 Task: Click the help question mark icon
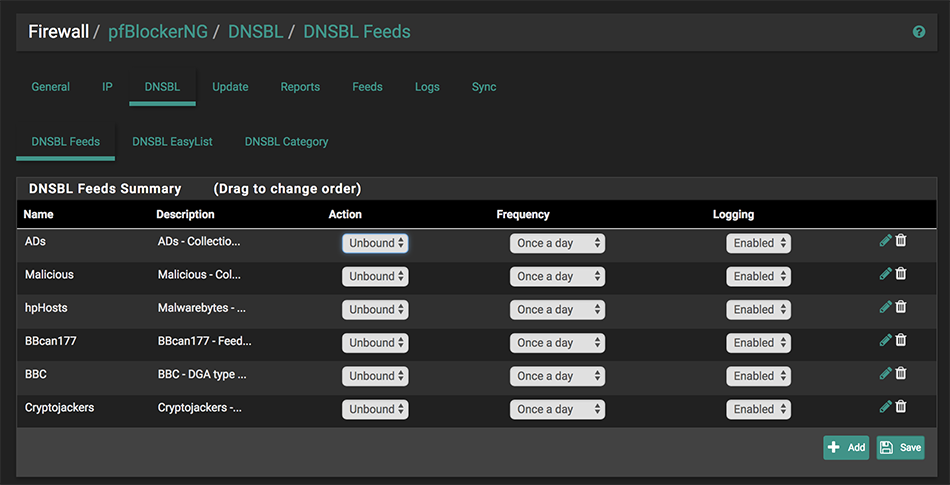pos(919,32)
